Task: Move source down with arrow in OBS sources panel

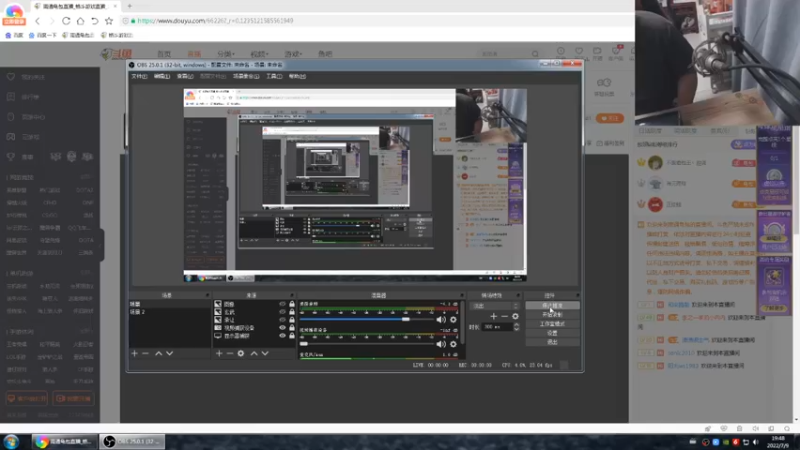Action: (x=265, y=353)
